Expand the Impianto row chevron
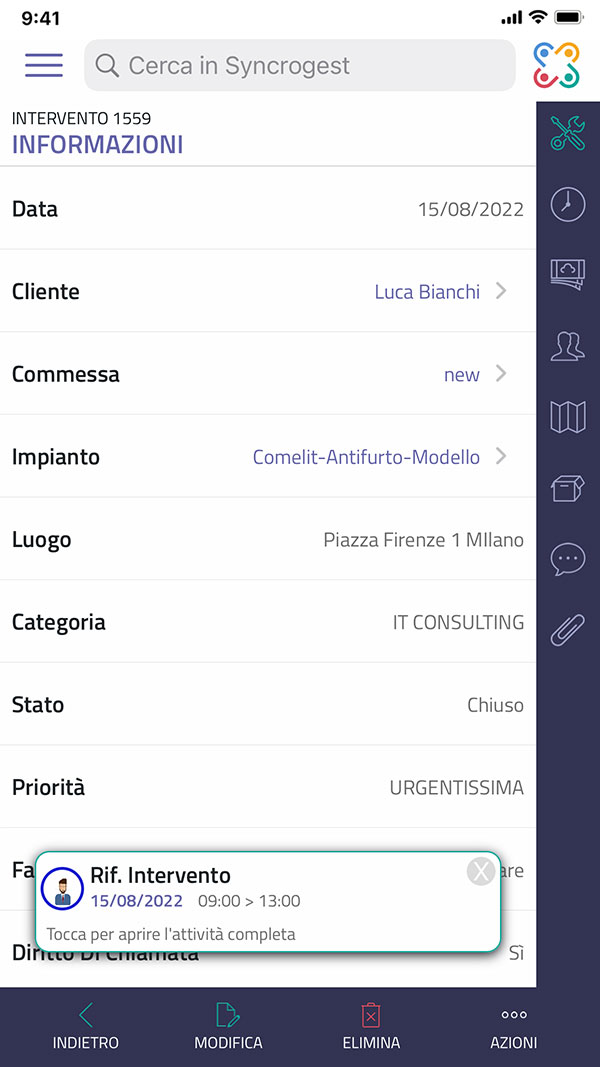Viewport: 600px width, 1067px height. coord(502,457)
